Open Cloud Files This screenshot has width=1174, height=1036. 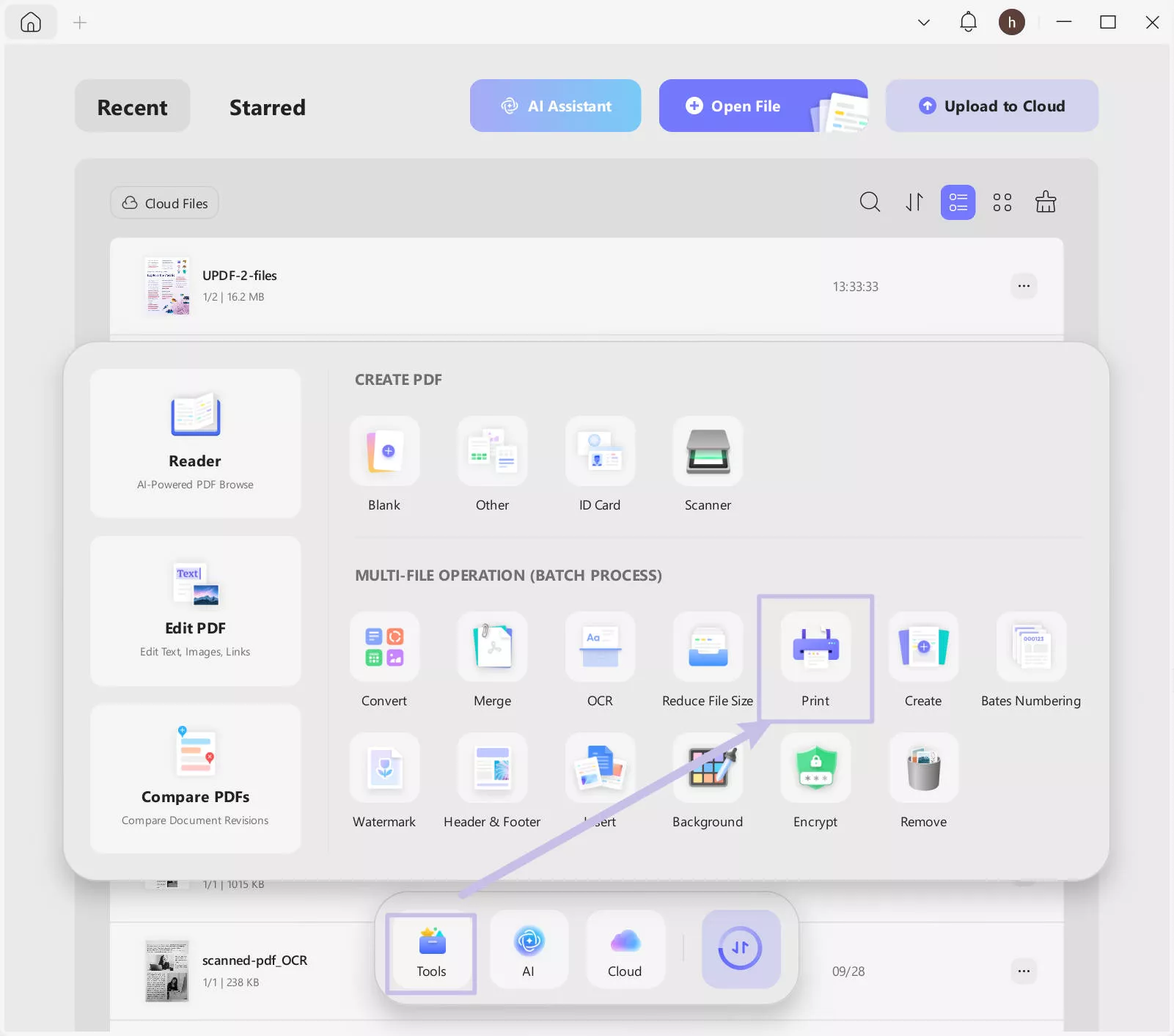pyautogui.click(x=165, y=203)
